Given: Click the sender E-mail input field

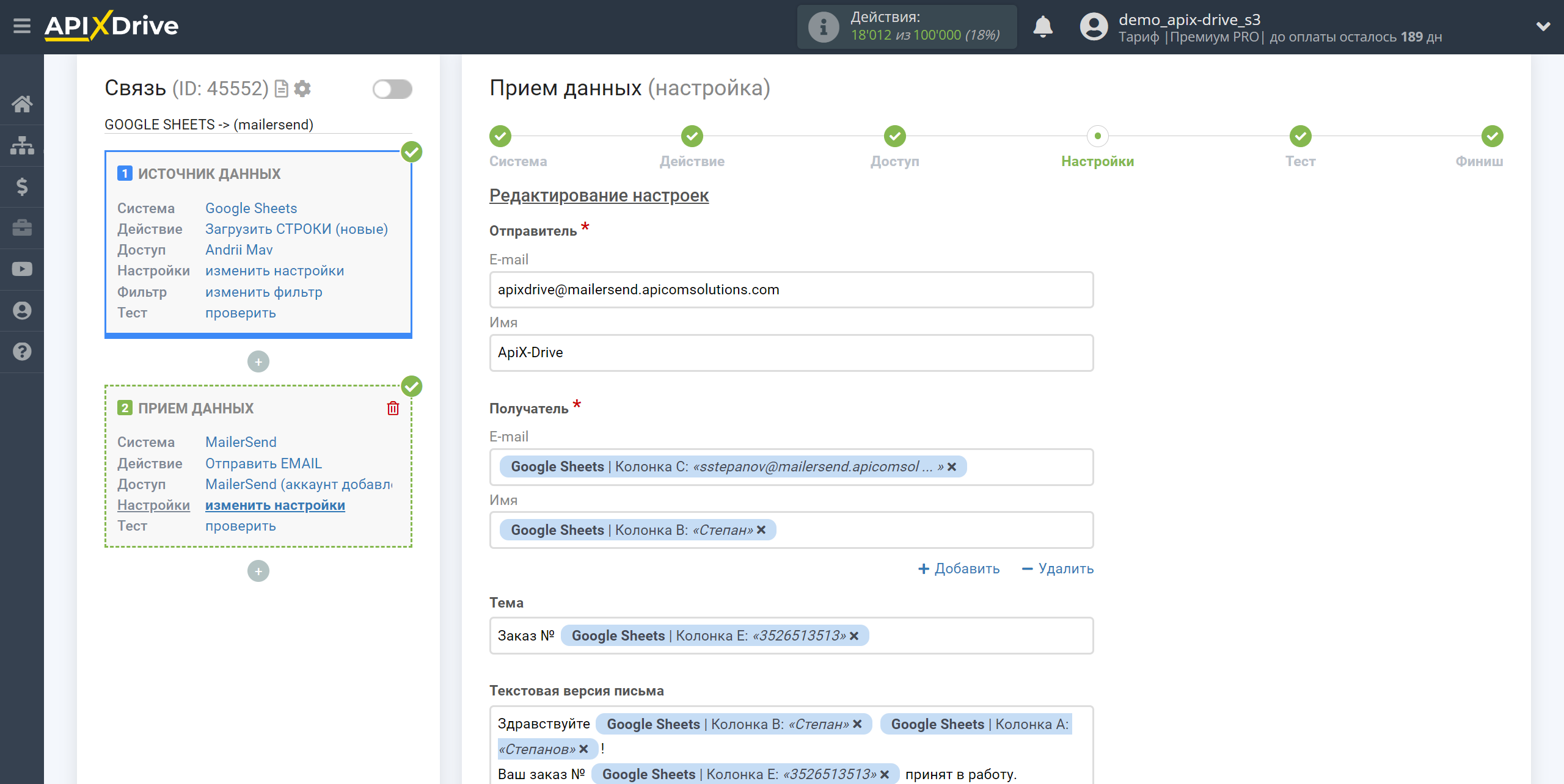Looking at the screenshot, I should pos(791,289).
